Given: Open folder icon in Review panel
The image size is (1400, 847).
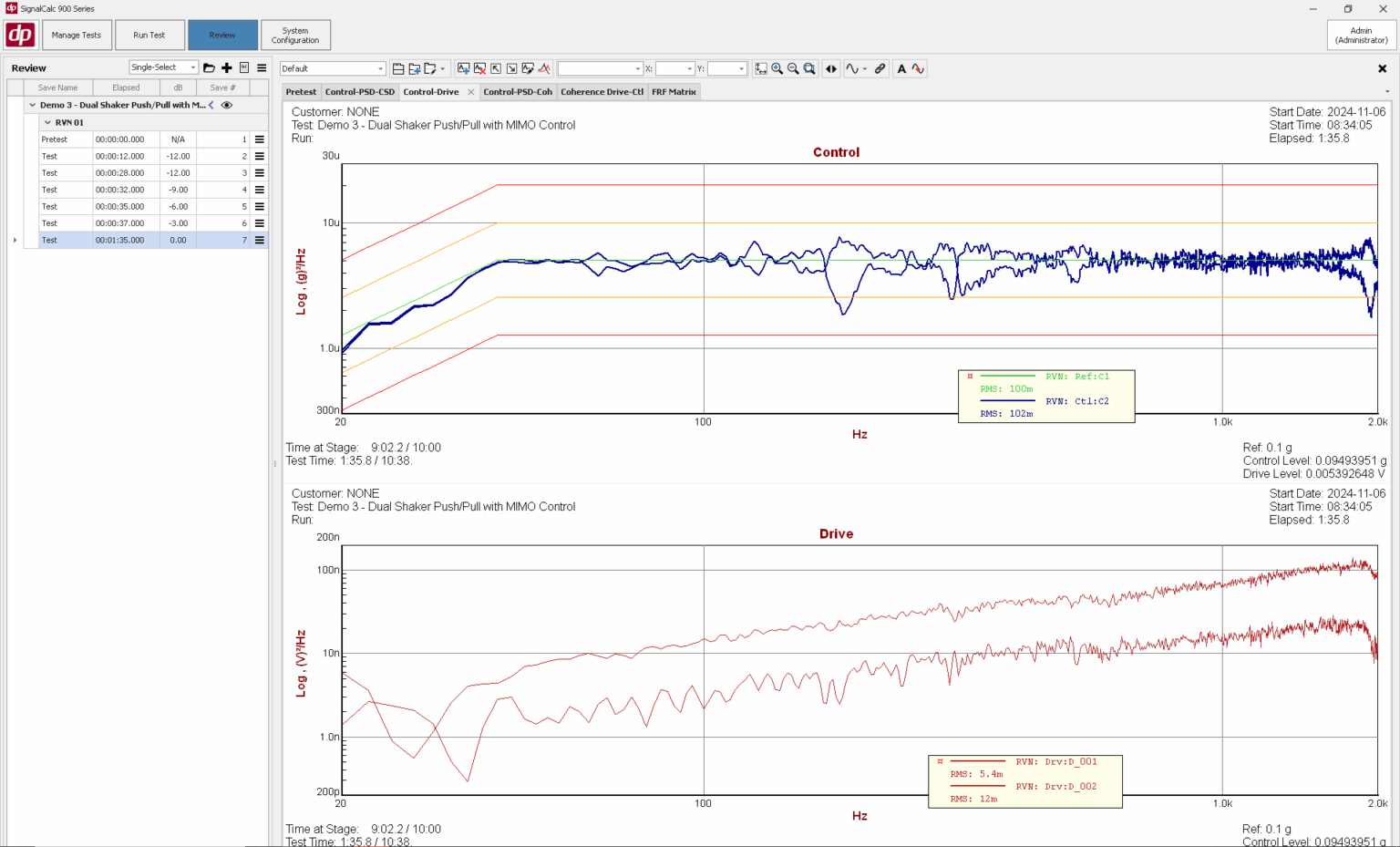Looking at the screenshot, I should (x=209, y=67).
